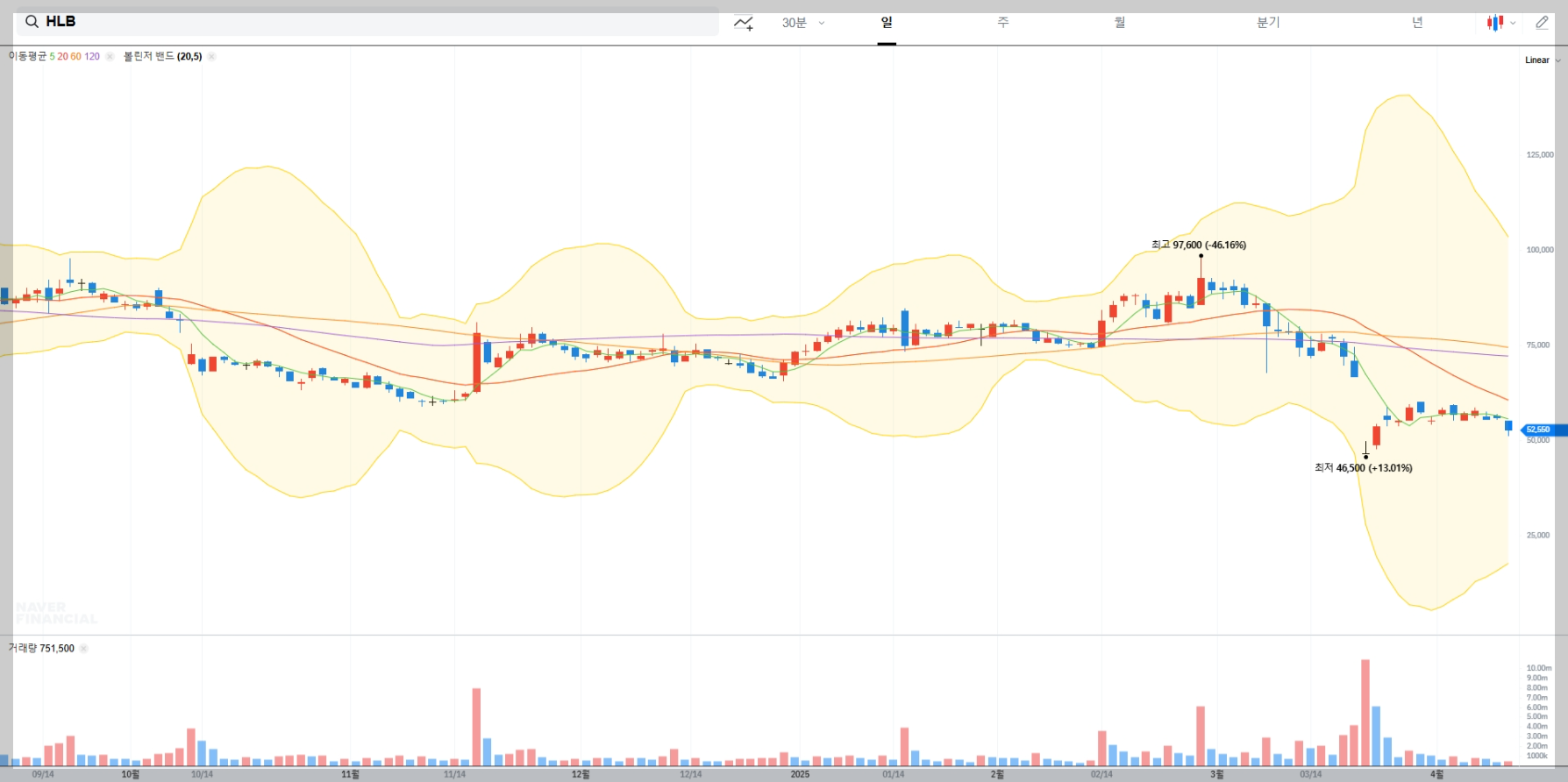Expand the 30분 minute interval dropdown
The width and height of the screenshot is (1568, 782).
click(x=803, y=23)
